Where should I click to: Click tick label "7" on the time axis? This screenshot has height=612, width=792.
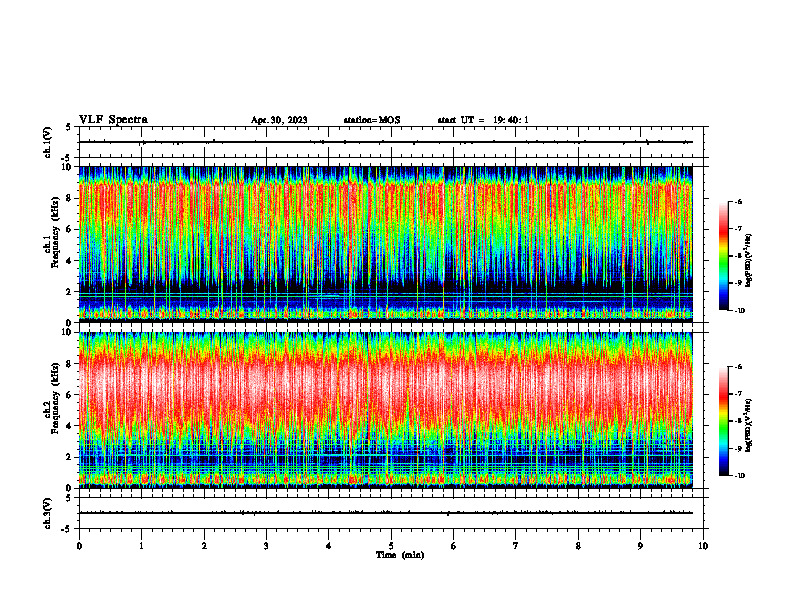click(x=516, y=546)
